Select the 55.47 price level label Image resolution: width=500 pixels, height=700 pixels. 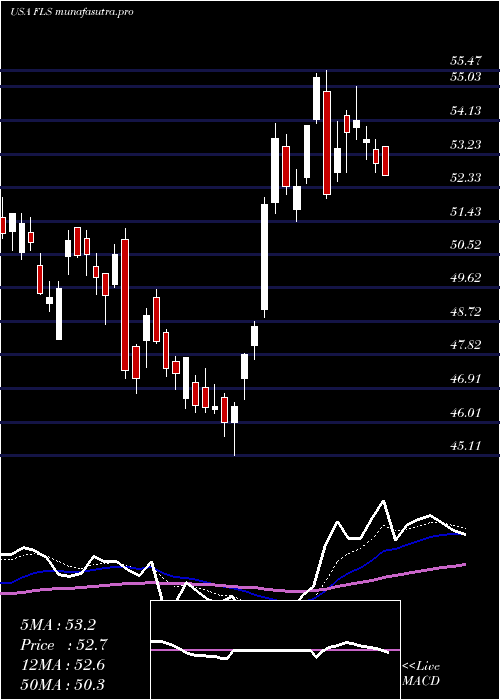pos(465,61)
